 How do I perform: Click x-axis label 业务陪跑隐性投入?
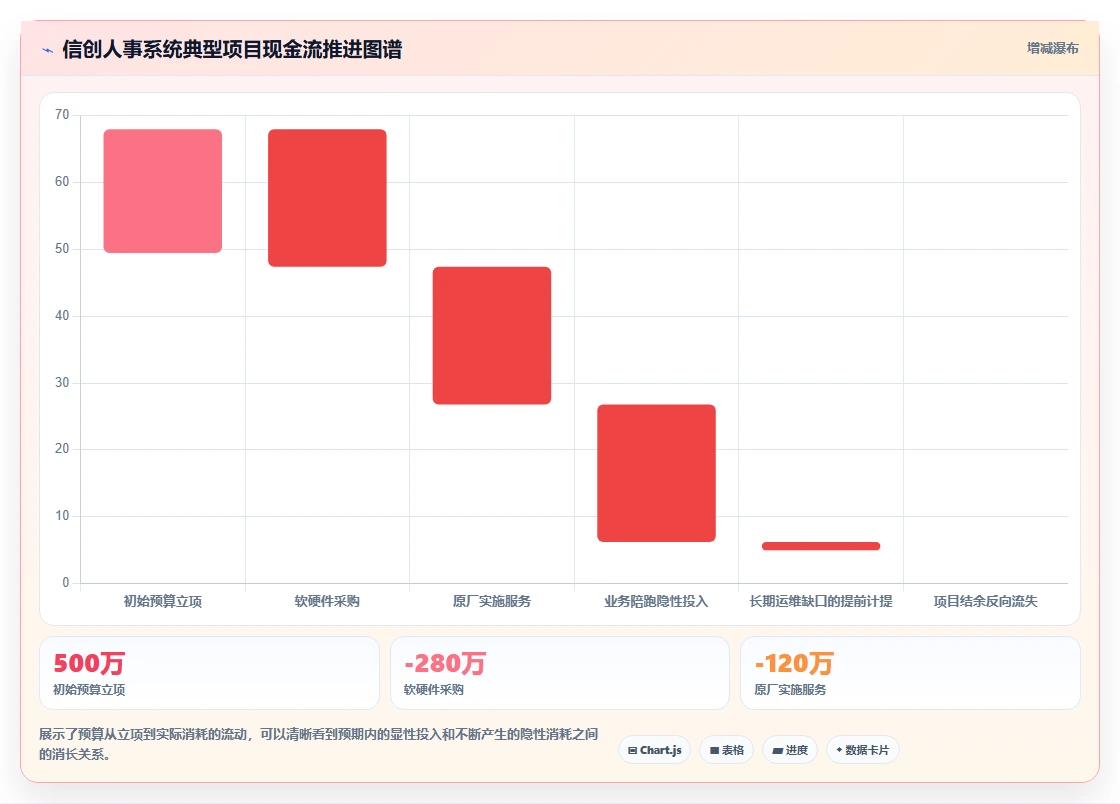pyautogui.click(x=656, y=601)
